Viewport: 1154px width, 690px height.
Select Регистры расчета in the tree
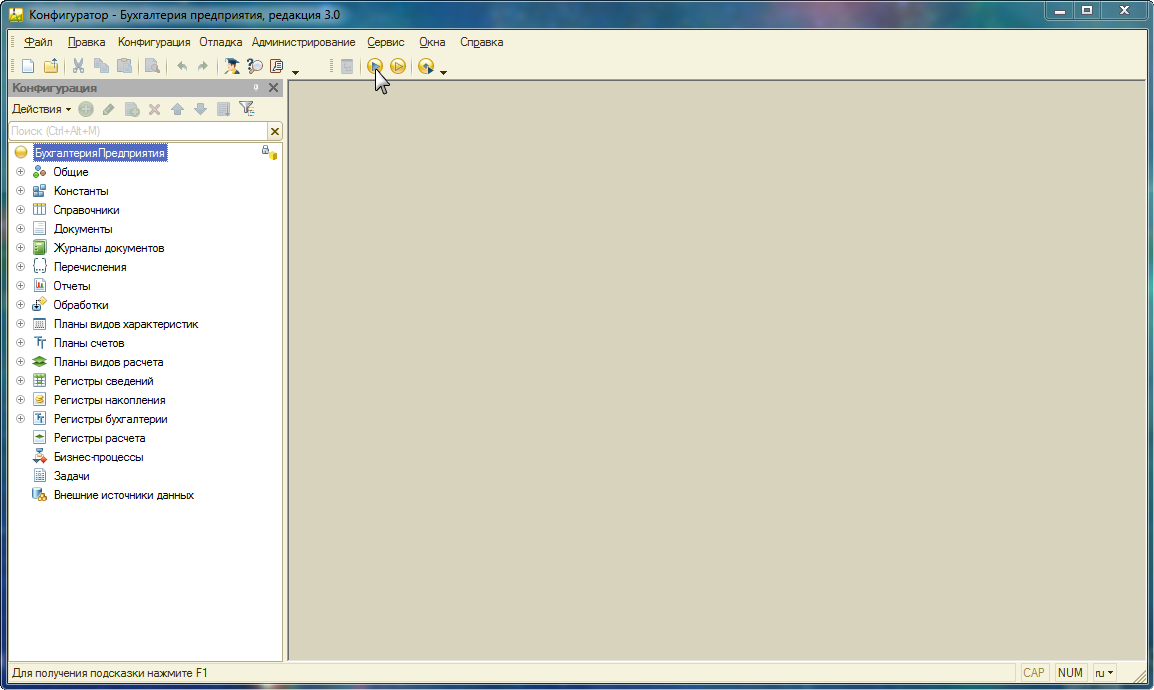click(99, 438)
